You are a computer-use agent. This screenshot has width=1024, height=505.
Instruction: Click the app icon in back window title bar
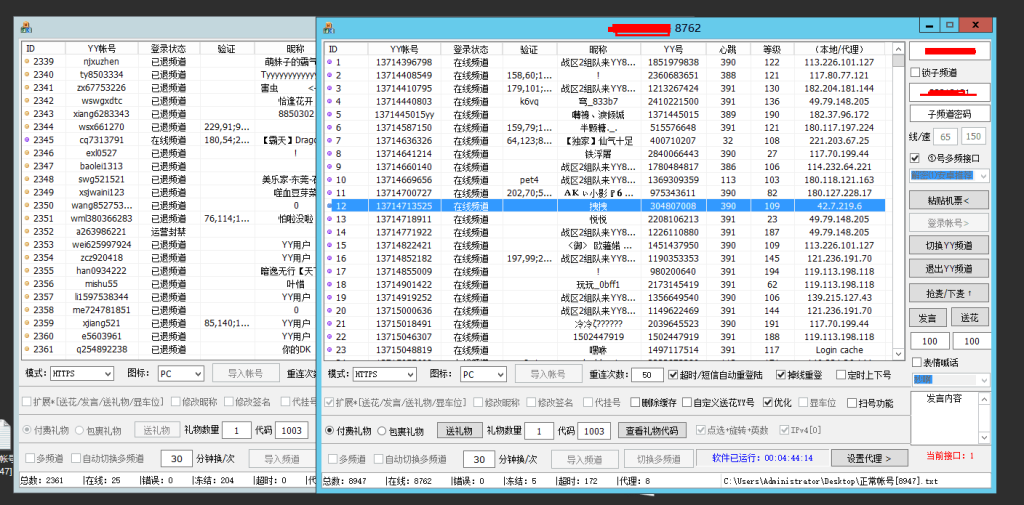pos(26,28)
